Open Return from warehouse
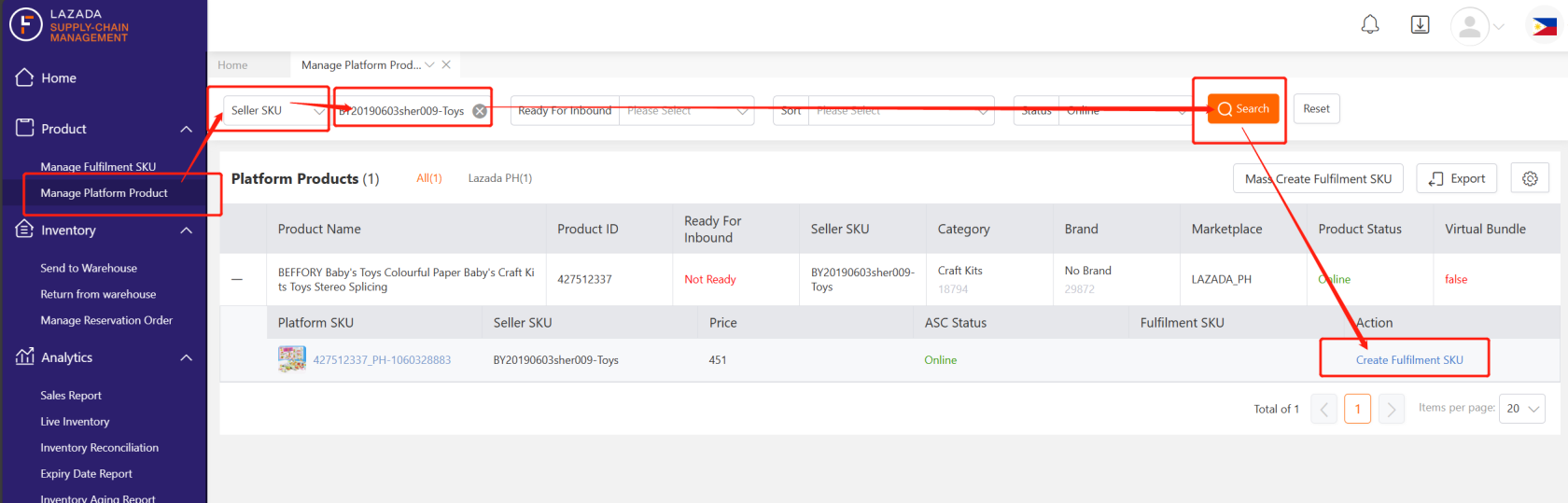This screenshot has width=1568, height=503. (98, 294)
